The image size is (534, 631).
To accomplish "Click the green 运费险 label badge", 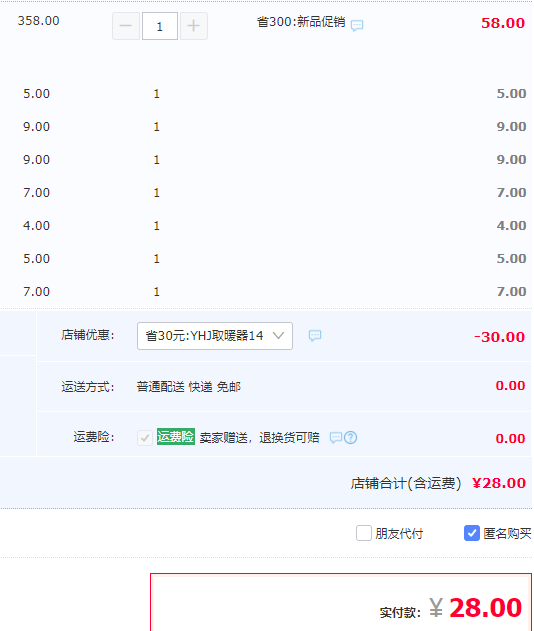I will 176,437.
